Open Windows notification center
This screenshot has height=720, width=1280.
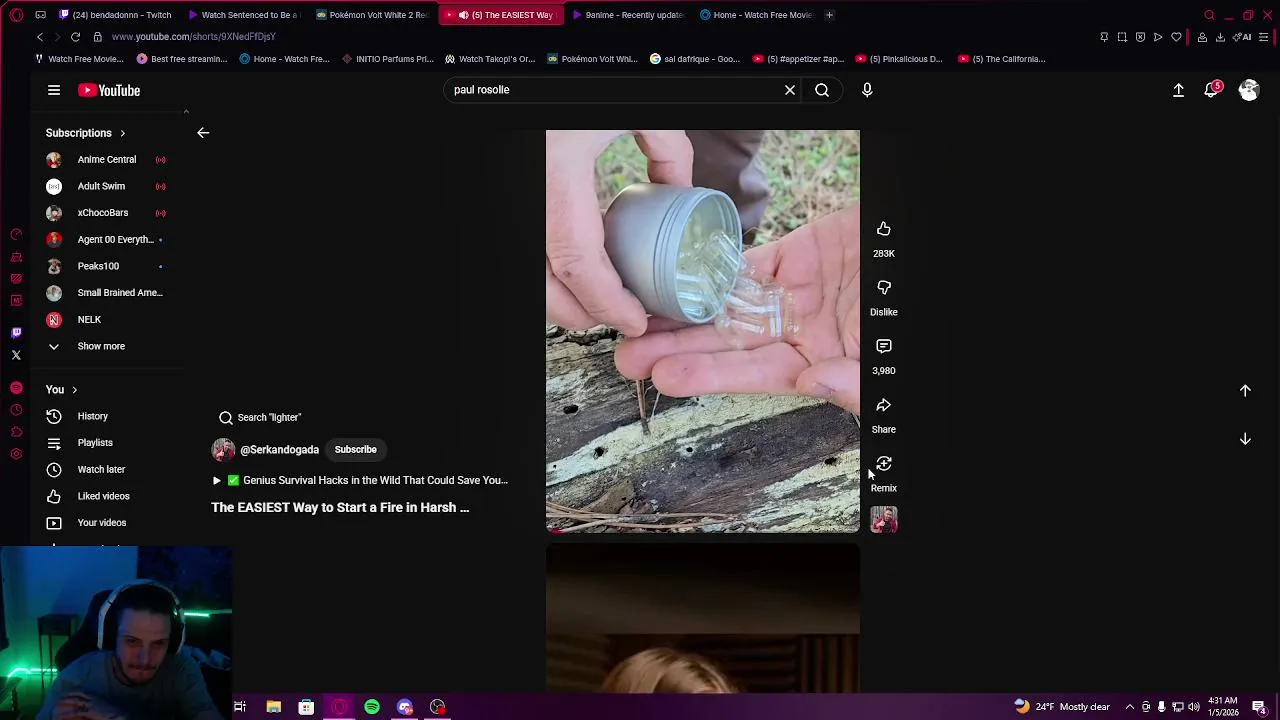(1259, 707)
